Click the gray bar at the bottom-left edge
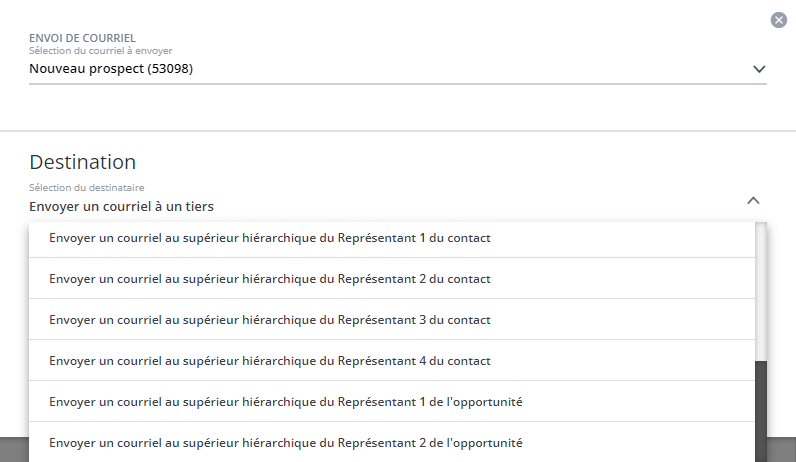Image resolution: width=796 pixels, height=462 pixels. [14, 450]
